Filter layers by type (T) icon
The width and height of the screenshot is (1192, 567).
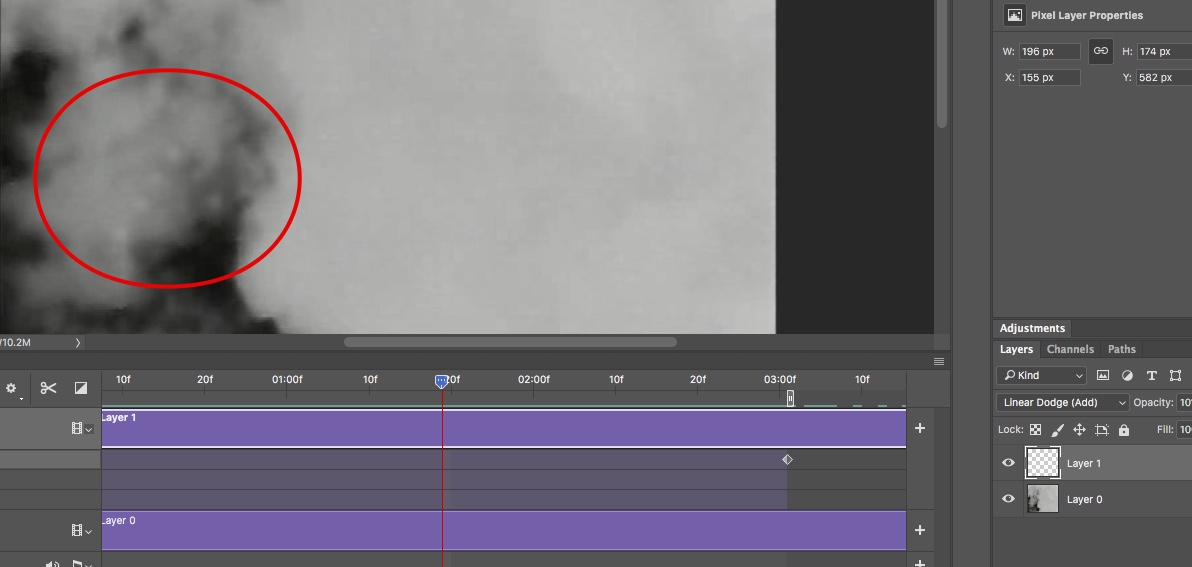1151,376
